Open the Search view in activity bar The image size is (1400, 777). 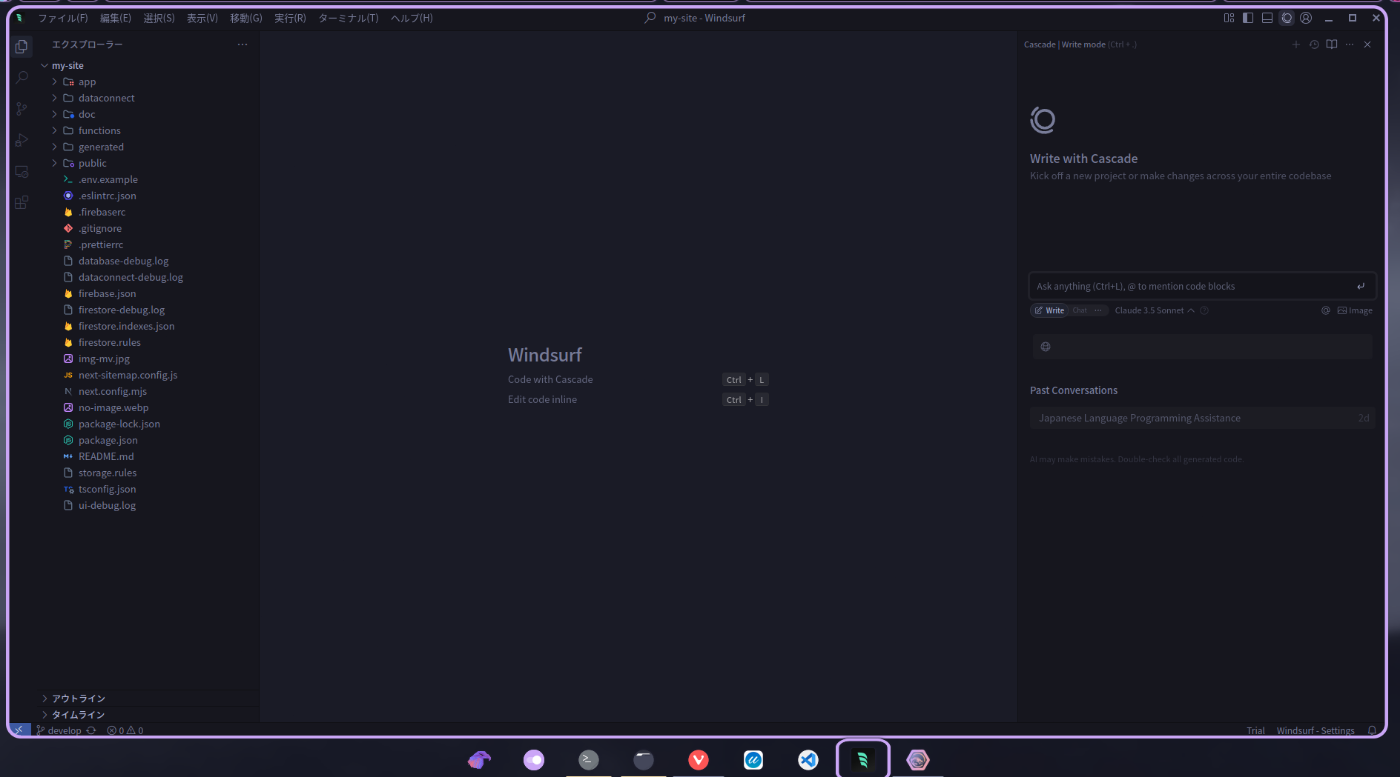tap(21, 78)
